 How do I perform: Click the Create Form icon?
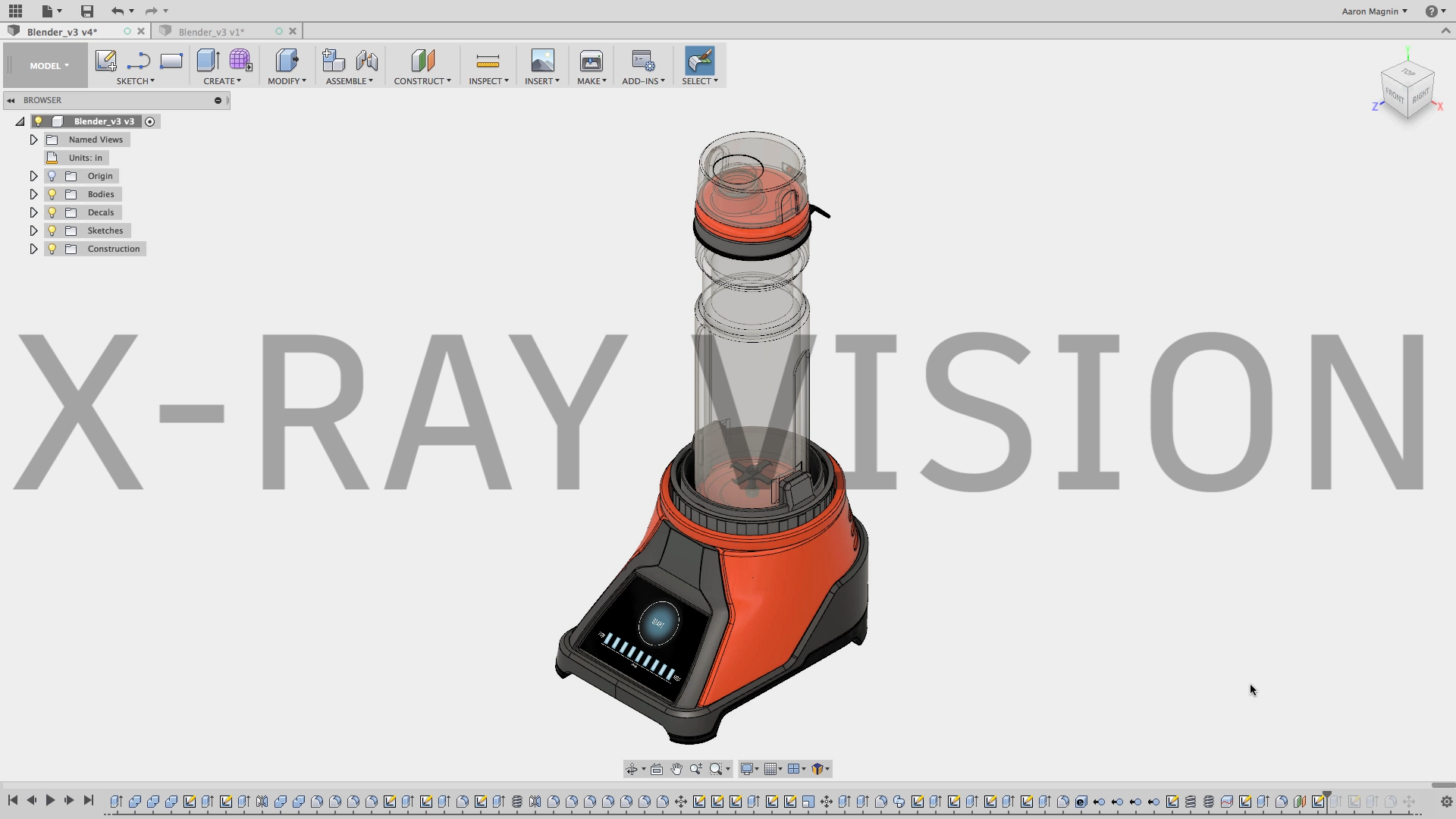pyautogui.click(x=240, y=61)
